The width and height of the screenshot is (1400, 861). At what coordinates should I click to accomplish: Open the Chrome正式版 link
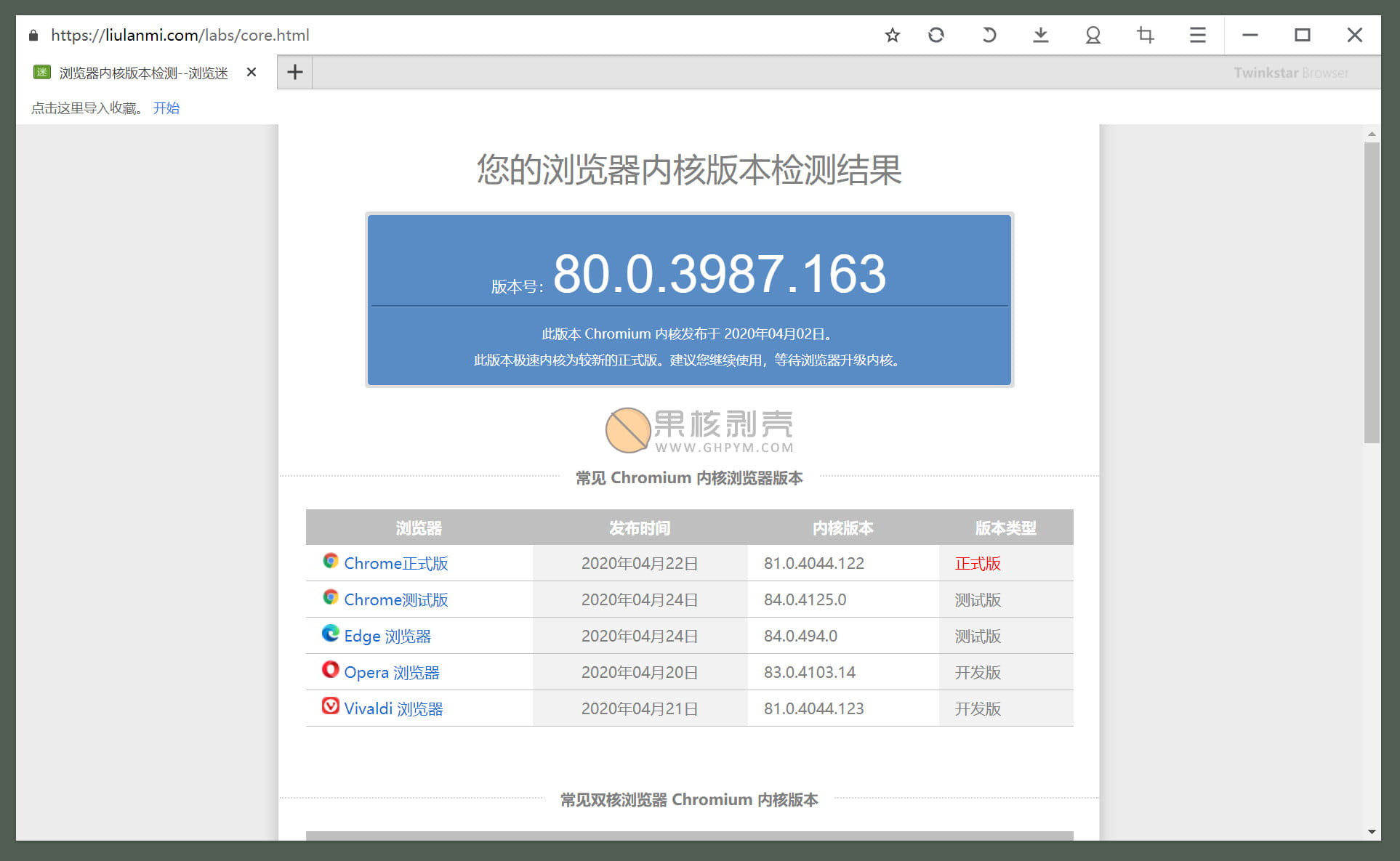coord(395,563)
